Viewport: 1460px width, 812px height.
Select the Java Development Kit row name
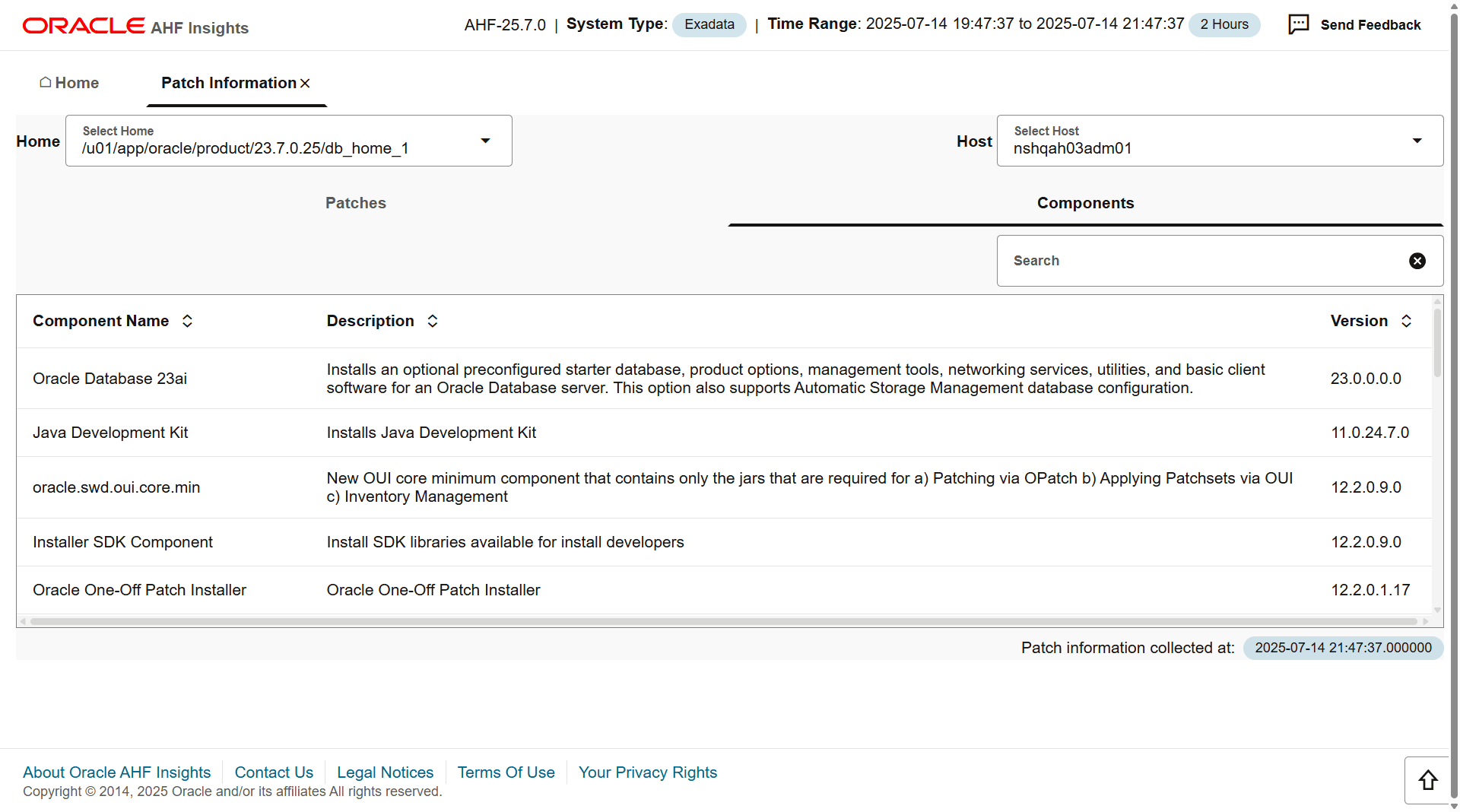[x=110, y=433]
